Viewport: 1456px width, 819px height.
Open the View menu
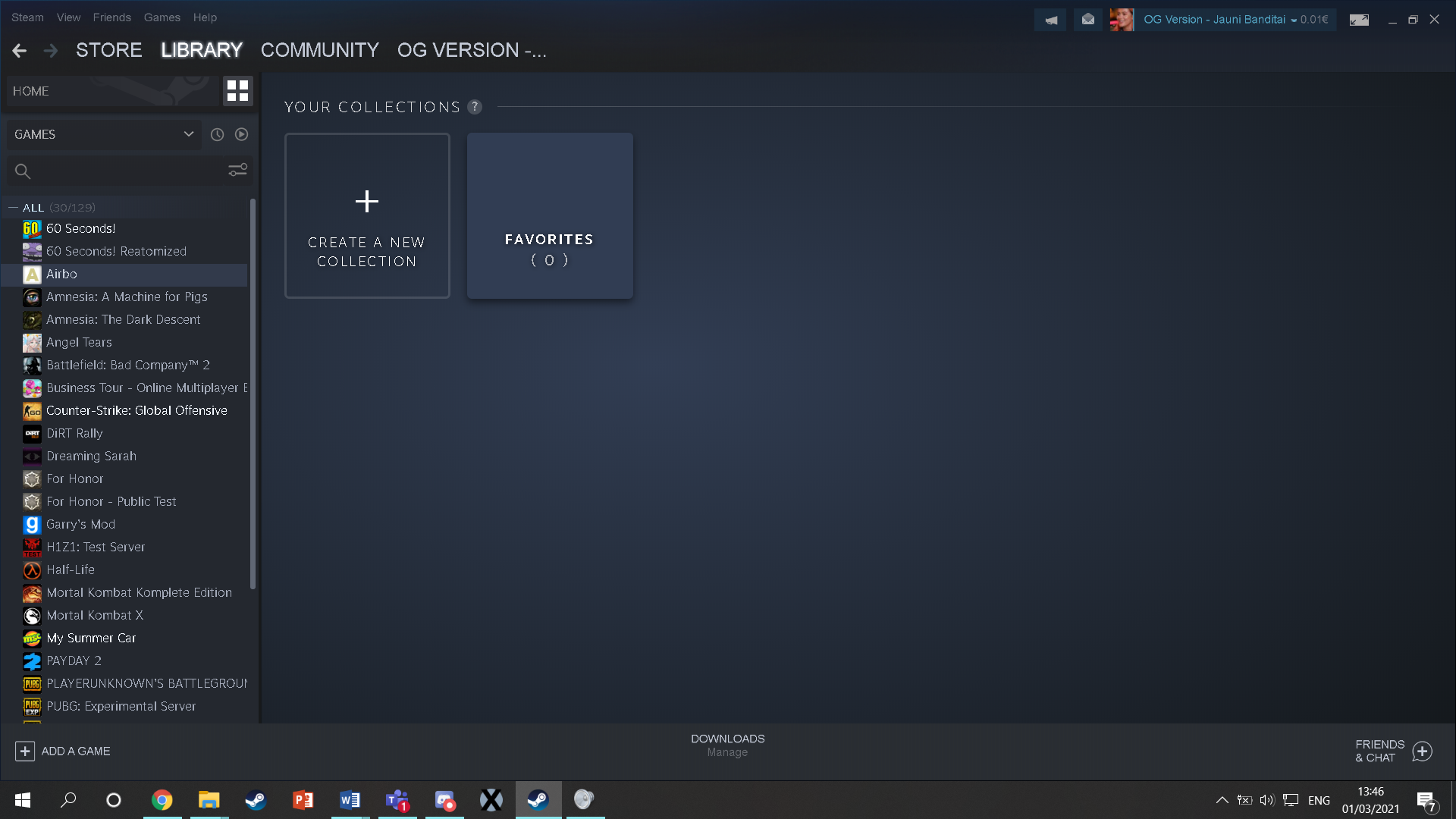(68, 17)
